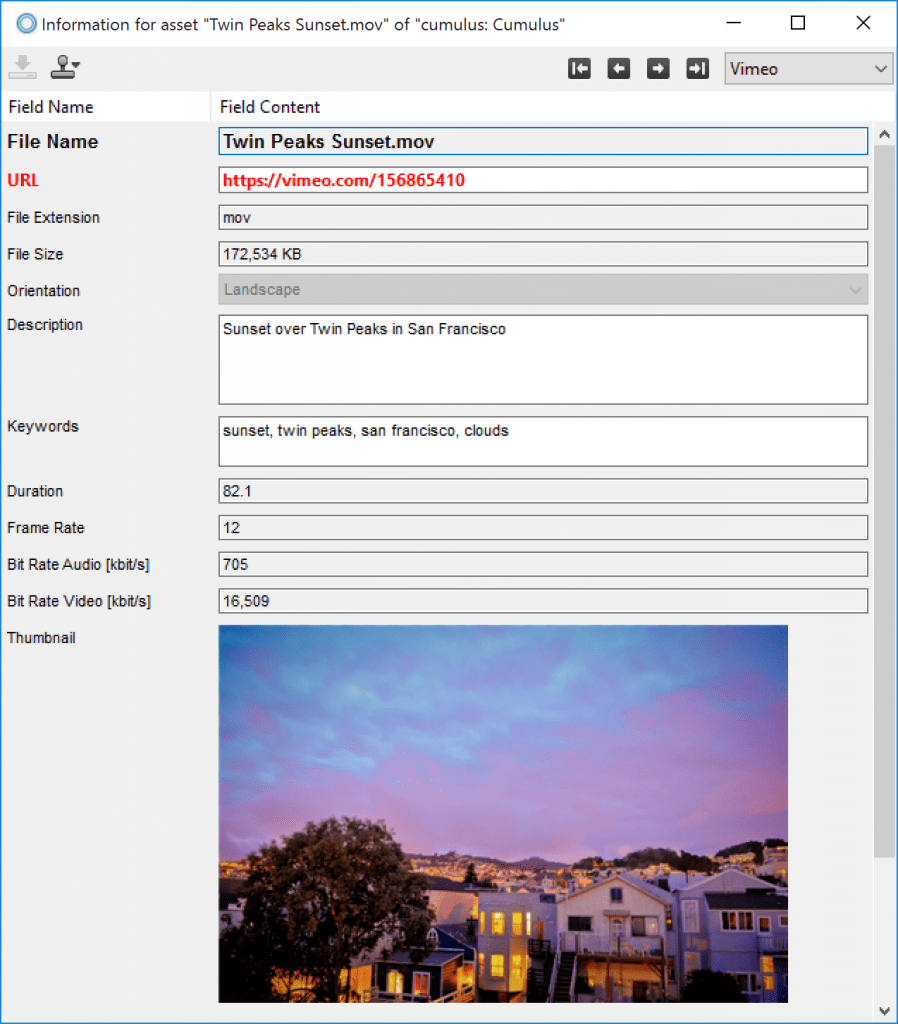Click the Cumulus window title icon
The width and height of the screenshot is (898, 1024).
tap(25, 22)
